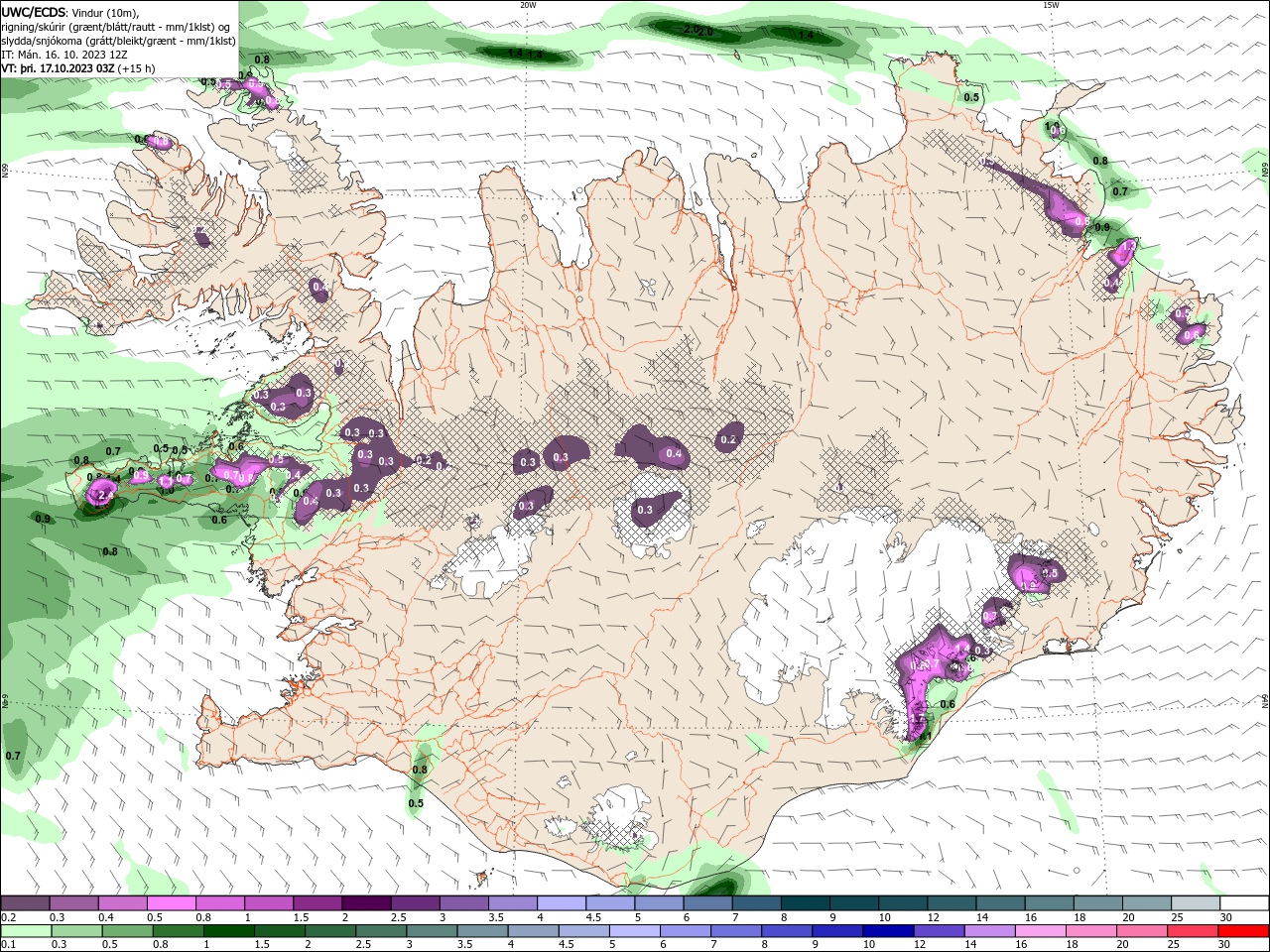Click the deep navy 10–12 swatch in lower legend row

tap(888, 931)
